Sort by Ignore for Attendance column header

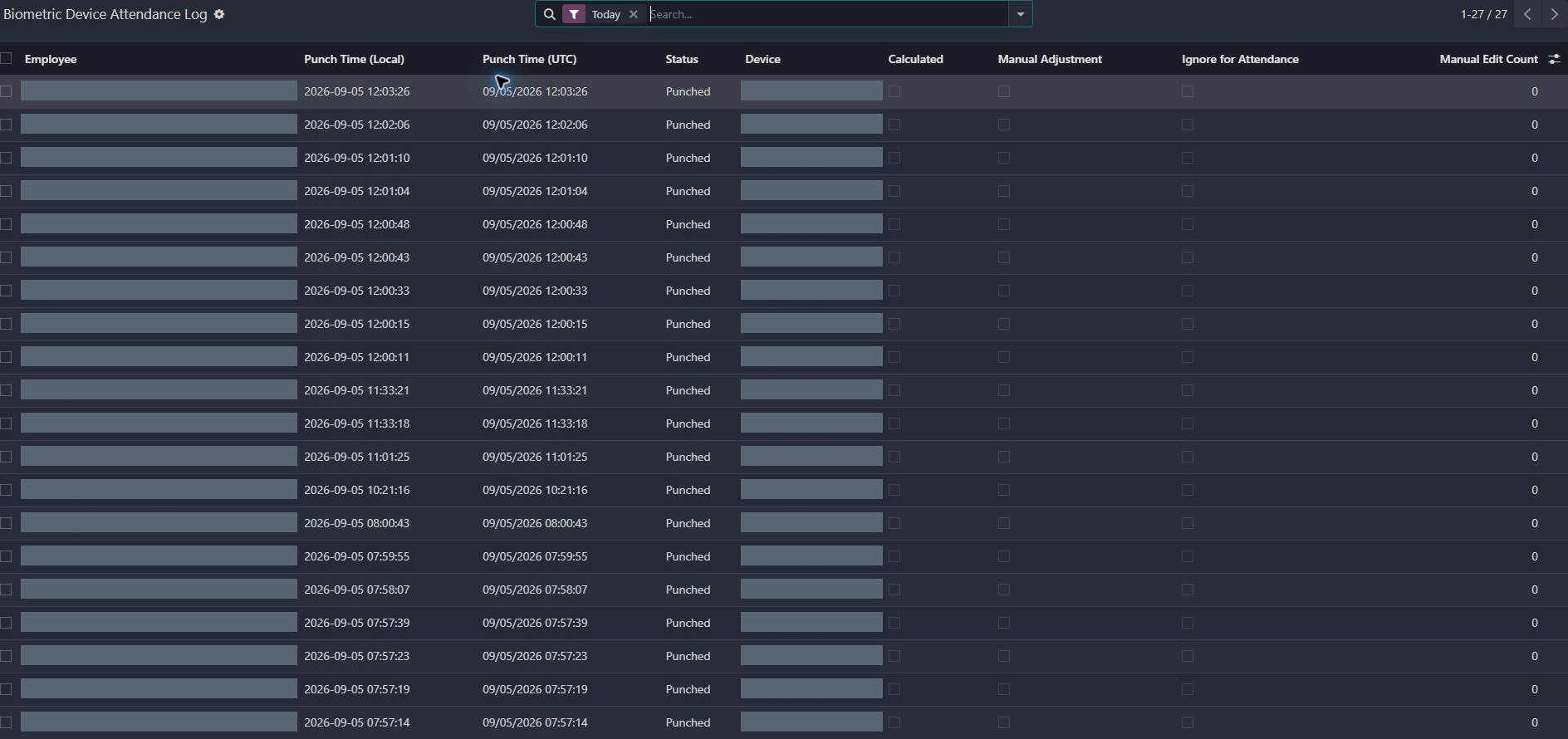(1240, 59)
